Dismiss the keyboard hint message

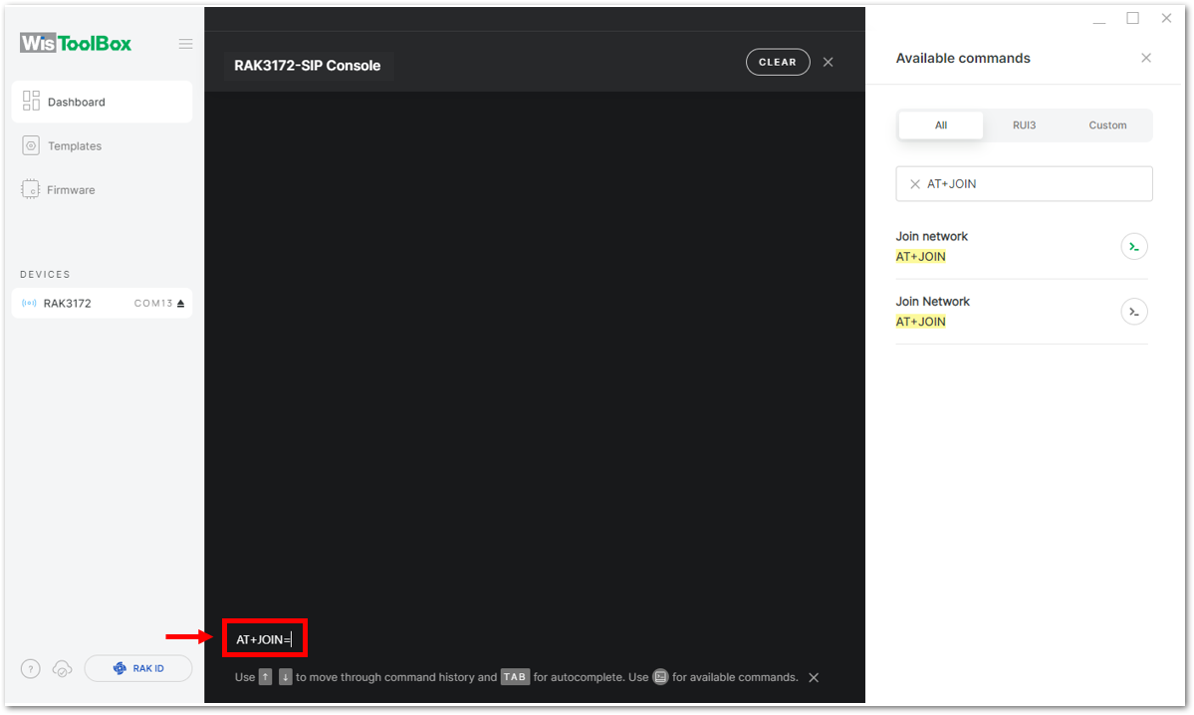tap(813, 678)
